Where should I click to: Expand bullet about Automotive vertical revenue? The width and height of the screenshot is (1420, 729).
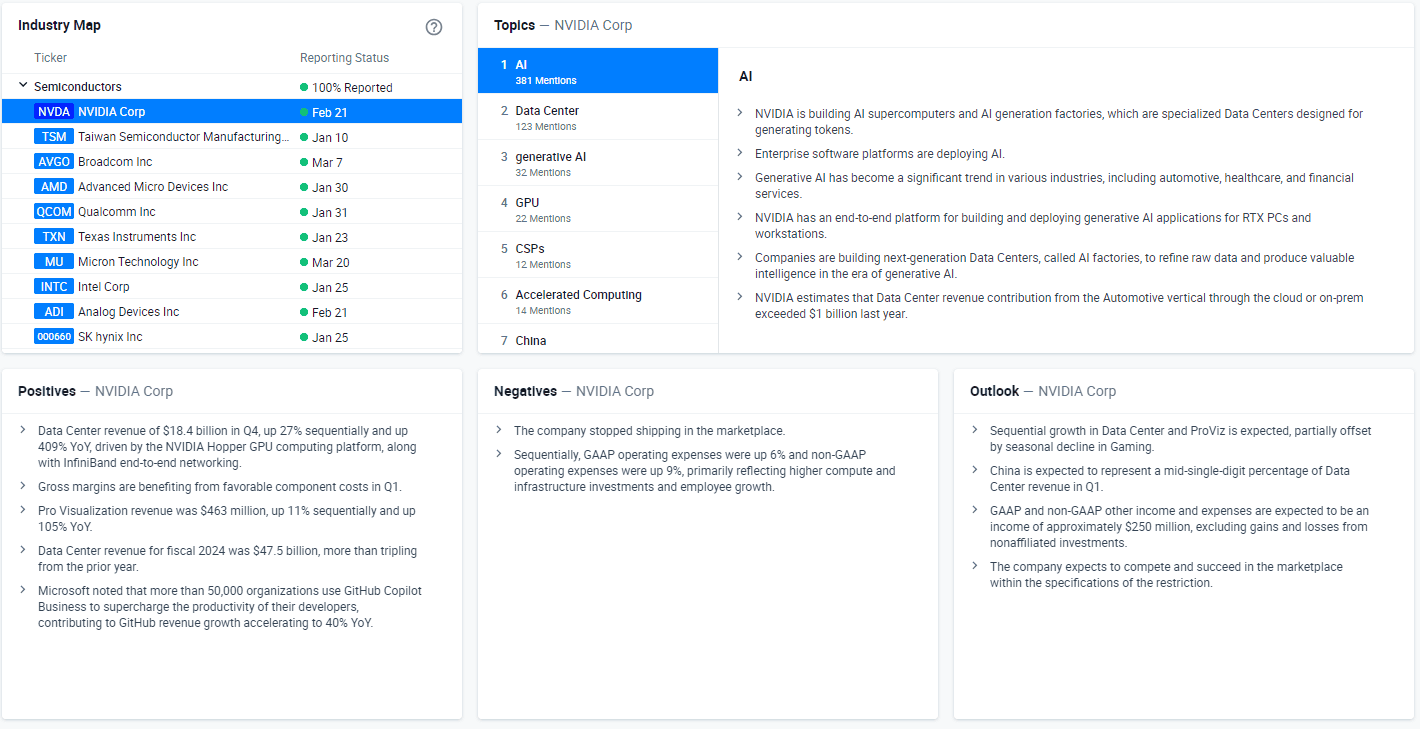point(740,297)
